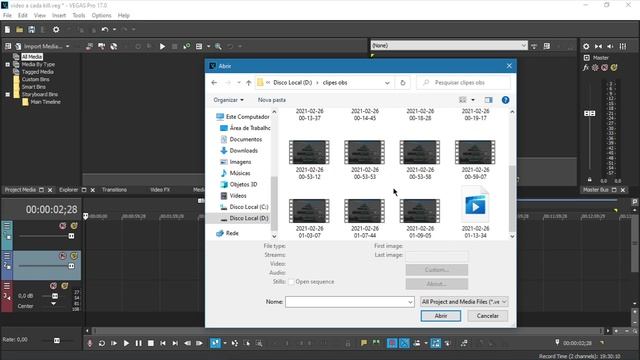The image size is (640, 360).
Task: Expand the address bar path dropdown
Action: (x=387, y=83)
